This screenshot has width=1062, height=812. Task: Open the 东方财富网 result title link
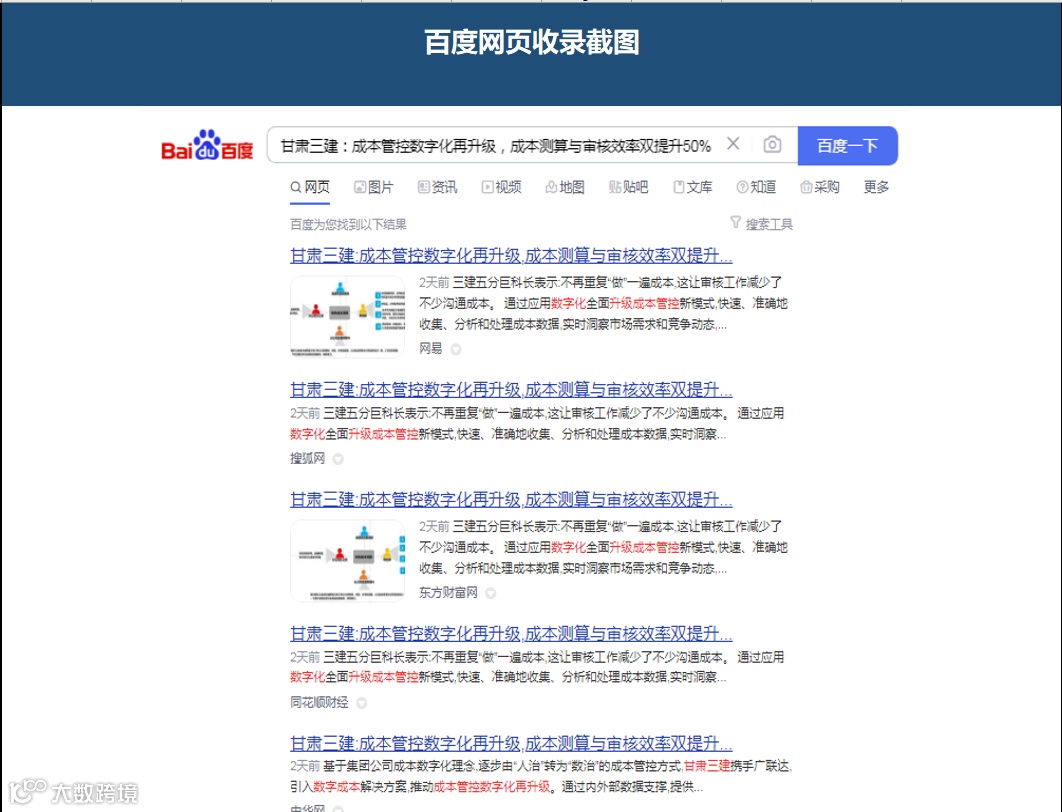(x=511, y=500)
